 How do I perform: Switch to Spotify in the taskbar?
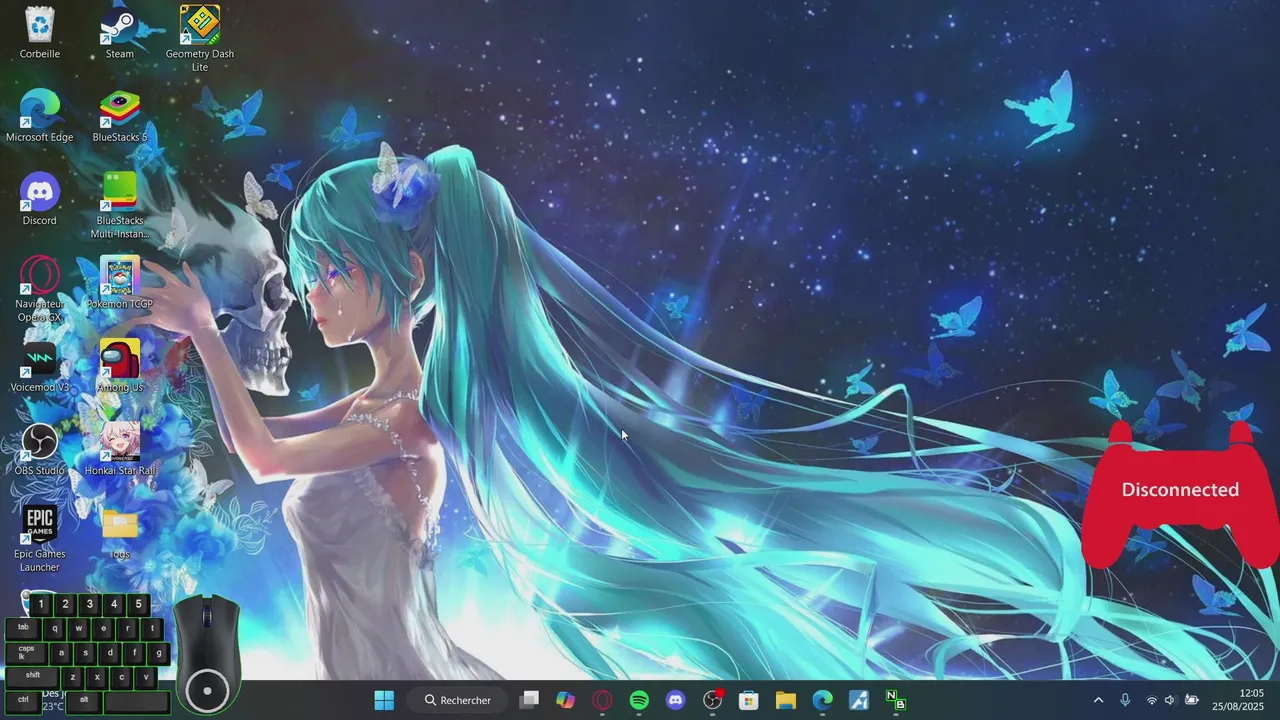[x=639, y=700]
